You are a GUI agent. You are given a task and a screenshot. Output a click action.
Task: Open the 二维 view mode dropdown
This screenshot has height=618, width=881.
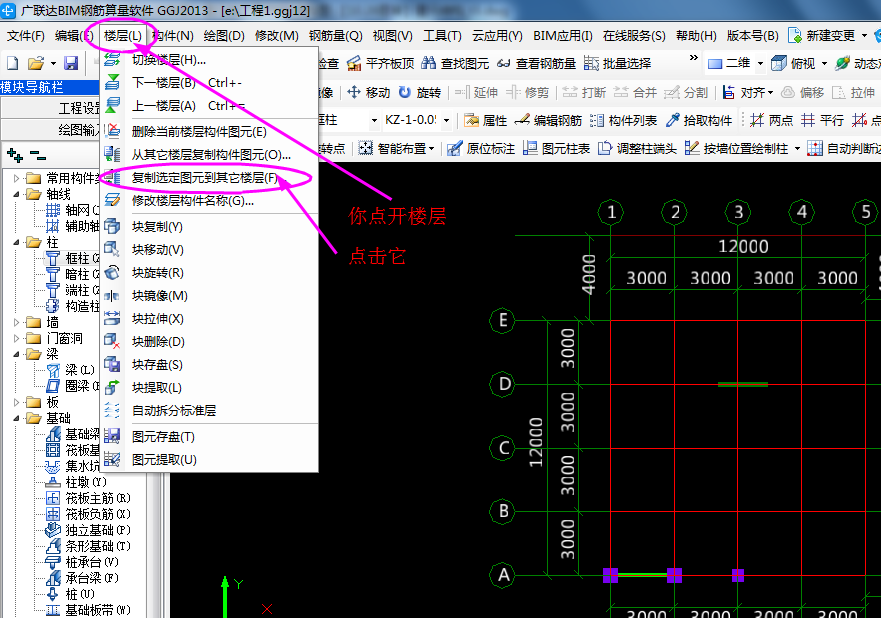tap(760, 63)
